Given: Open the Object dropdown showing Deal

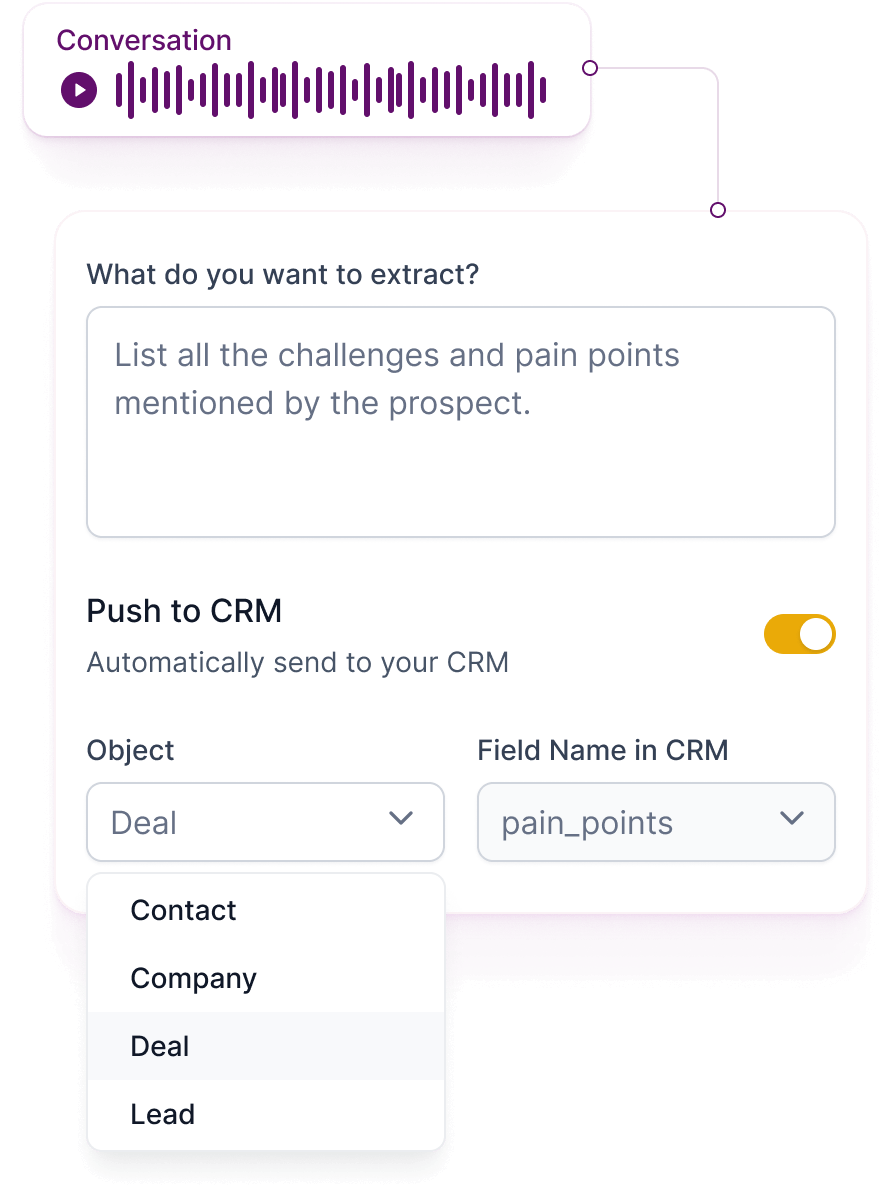Looking at the screenshot, I should (265, 822).
